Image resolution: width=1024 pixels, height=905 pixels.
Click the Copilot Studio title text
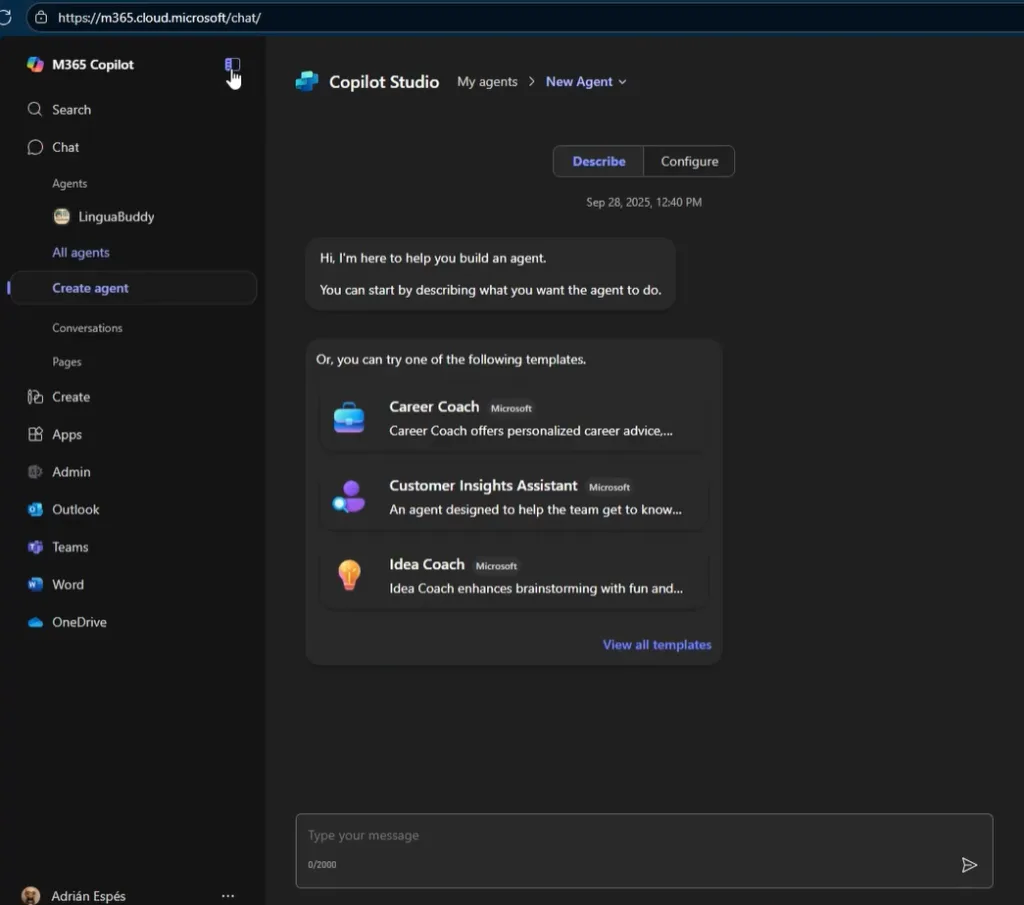click(384, 82)
